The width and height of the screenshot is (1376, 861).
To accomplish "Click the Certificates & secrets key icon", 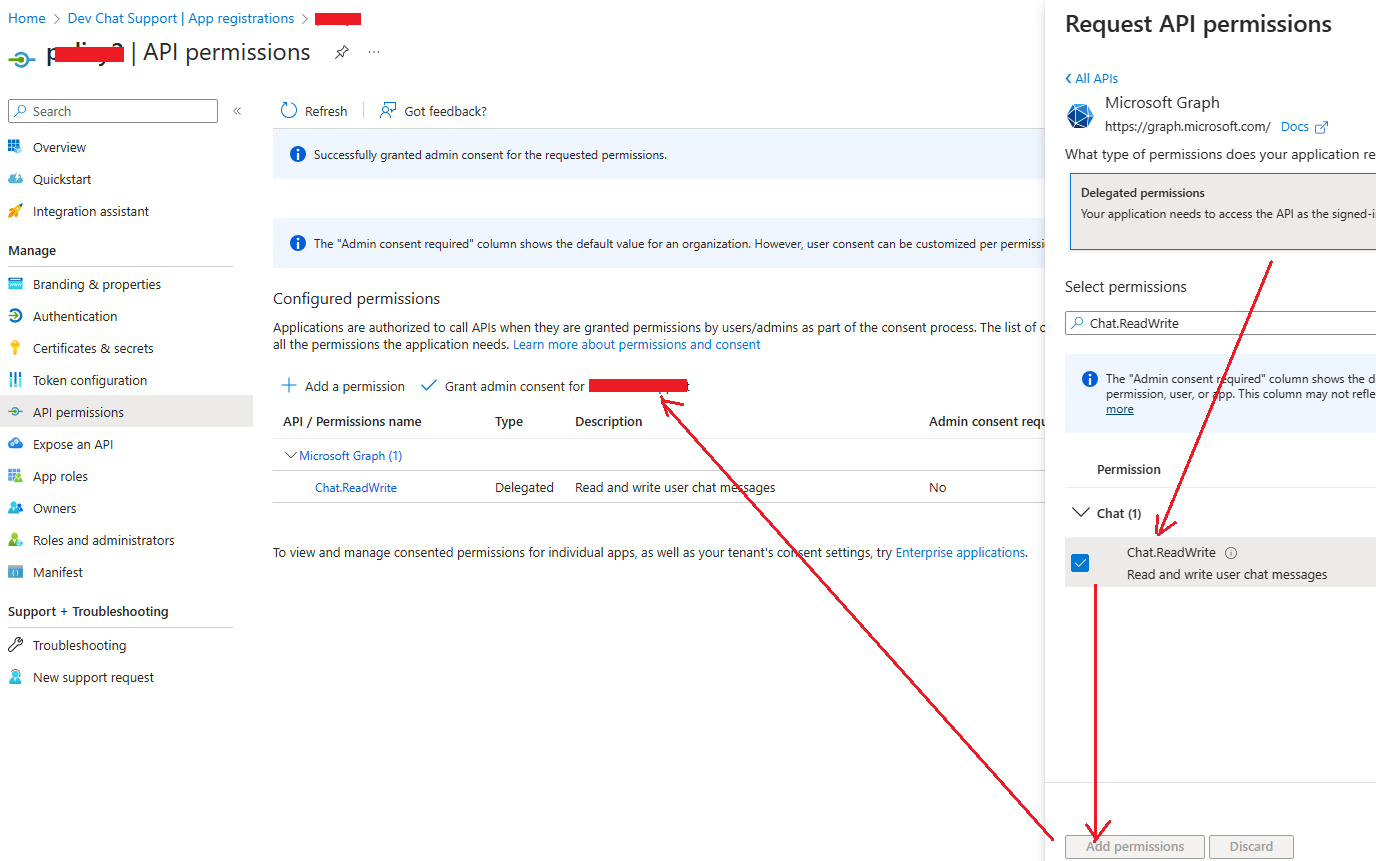I will [15, 348].
